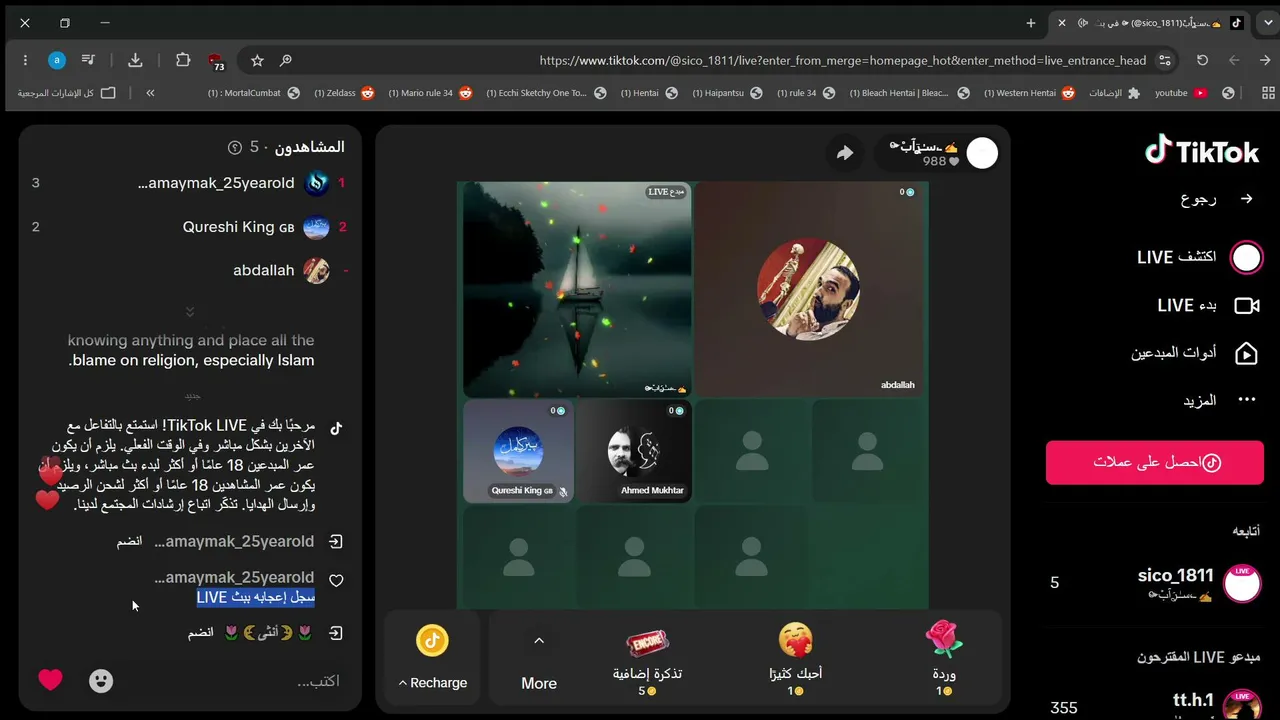Open the Western Hentai bookmark

click(x=1029, y=93)
